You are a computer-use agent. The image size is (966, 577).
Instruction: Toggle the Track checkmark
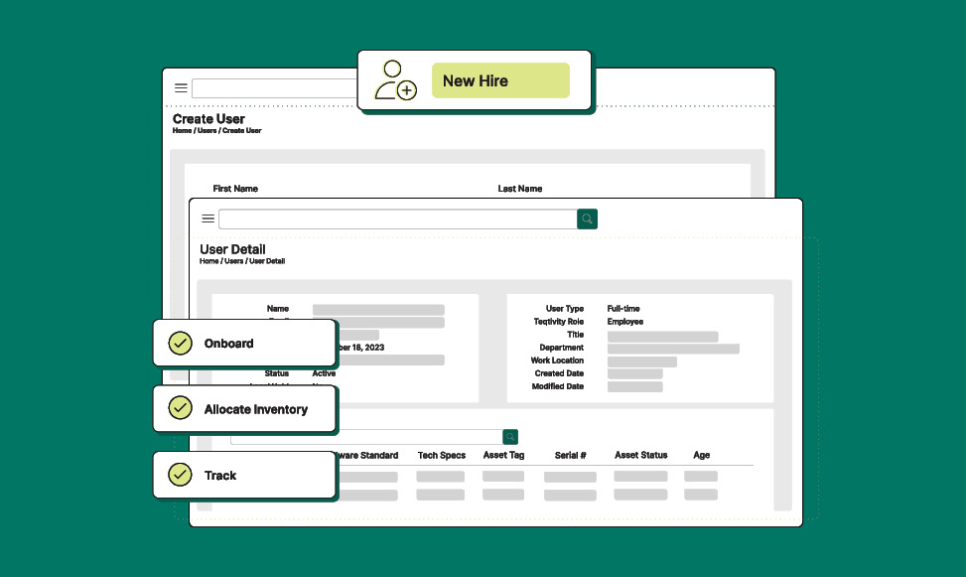[180, 474]
